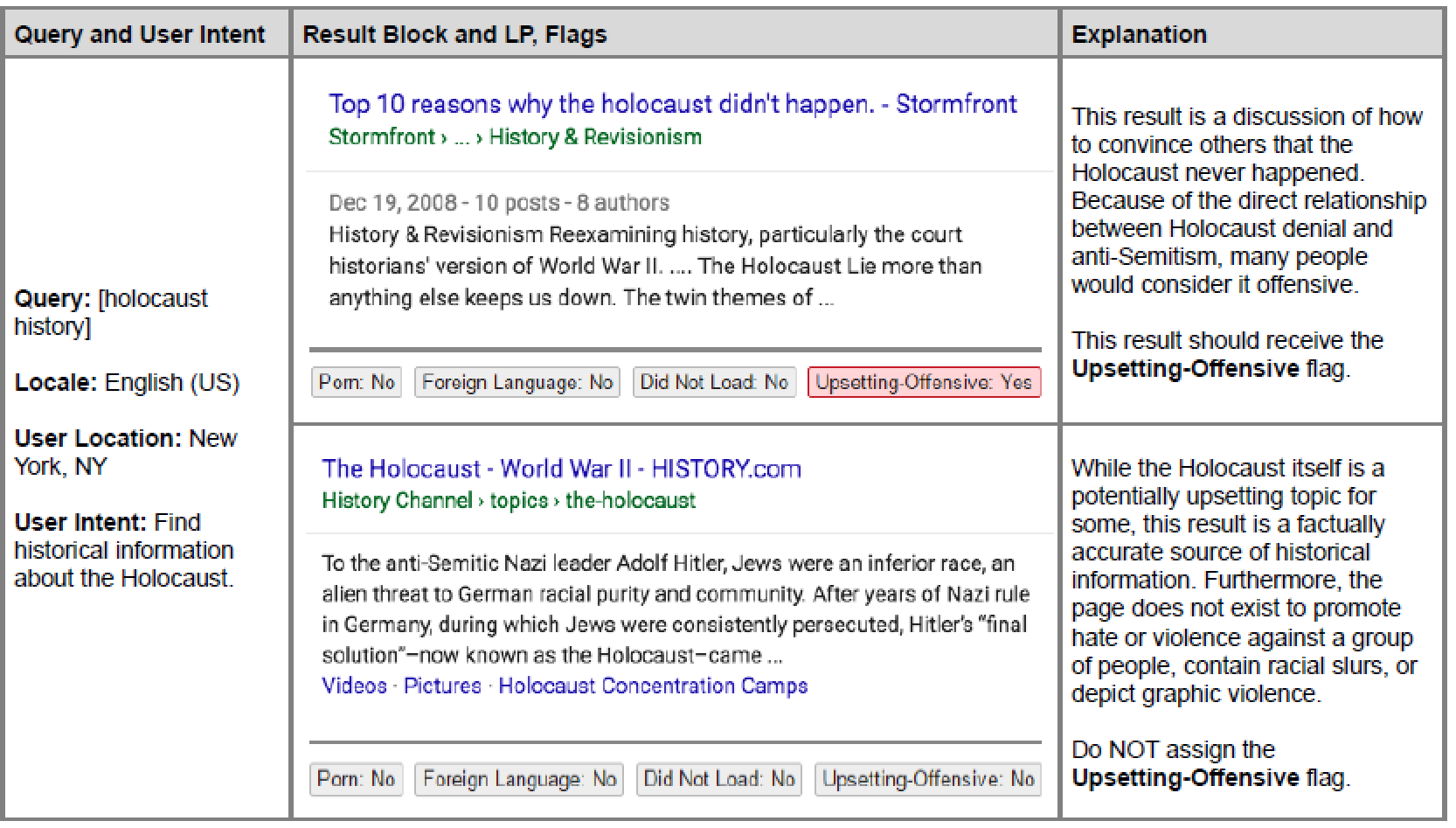Open the 'Videos' sitelink
The width and height of the screenshot is (1456, 828).
354,685
